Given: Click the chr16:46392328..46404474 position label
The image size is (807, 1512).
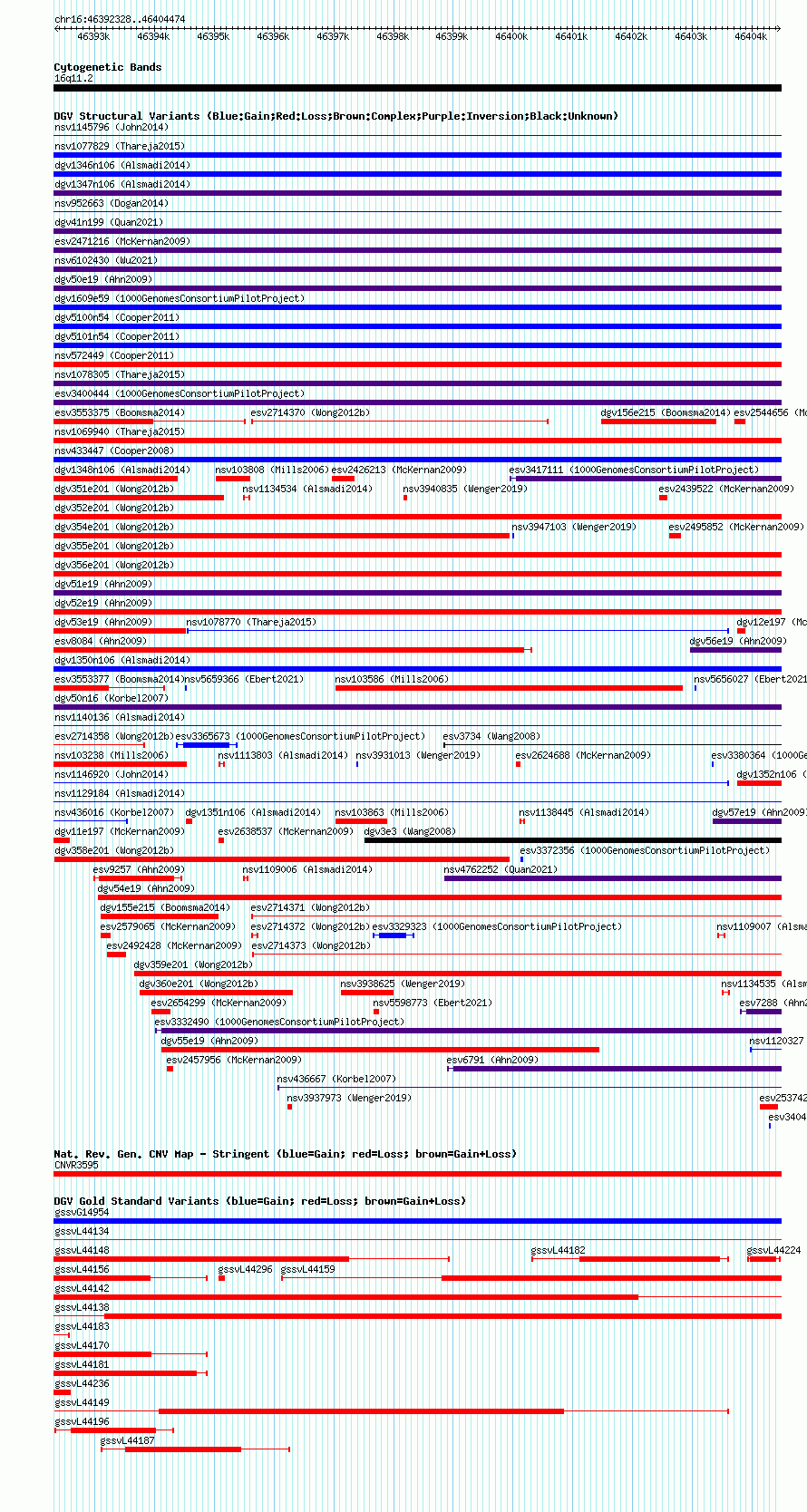Looking at the screenshot, I should 120,19.
